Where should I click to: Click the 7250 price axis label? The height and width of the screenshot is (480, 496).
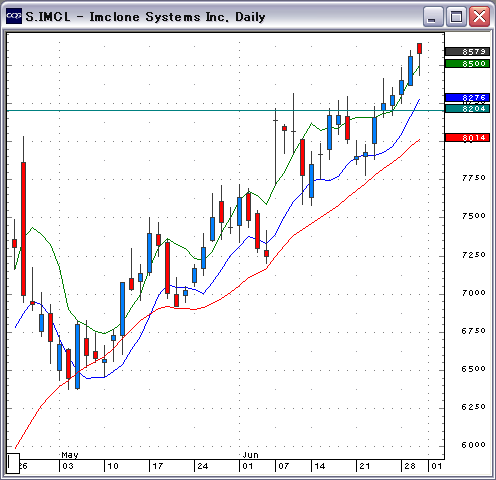[474, 255]
